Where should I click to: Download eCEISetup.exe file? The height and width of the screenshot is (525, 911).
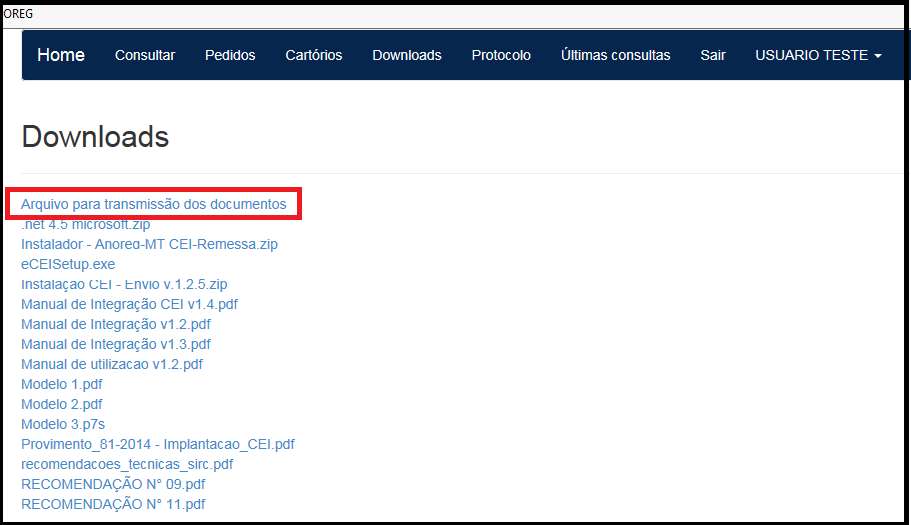[x=68, y=264]
